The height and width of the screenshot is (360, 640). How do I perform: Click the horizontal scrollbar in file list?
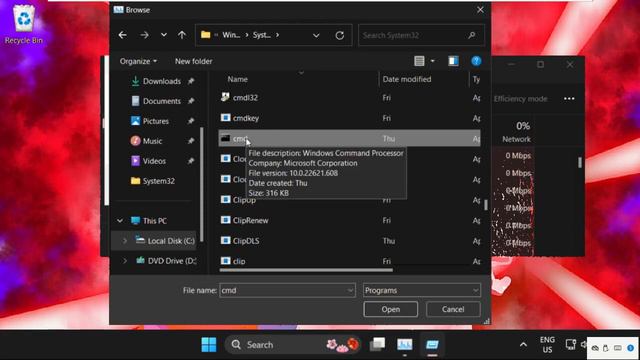coord(306,270)
